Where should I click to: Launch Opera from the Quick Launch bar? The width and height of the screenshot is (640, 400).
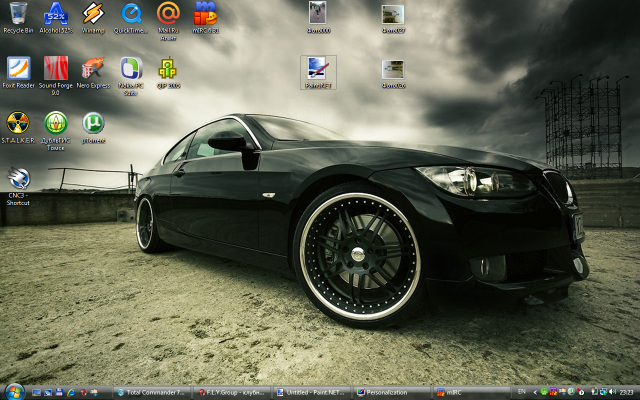tap(83, 392)
